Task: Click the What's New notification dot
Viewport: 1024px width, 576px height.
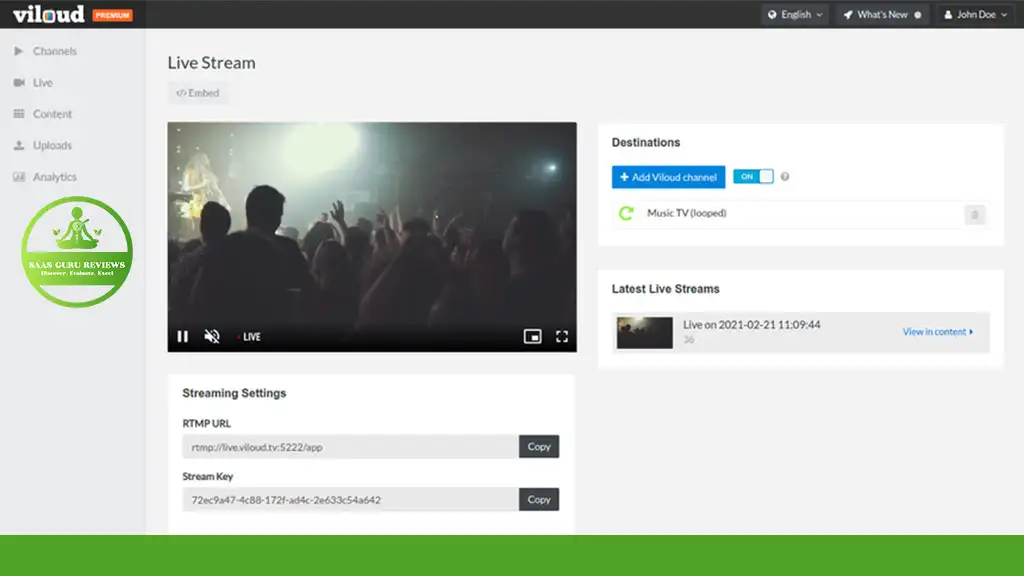Action: [918, 14]
